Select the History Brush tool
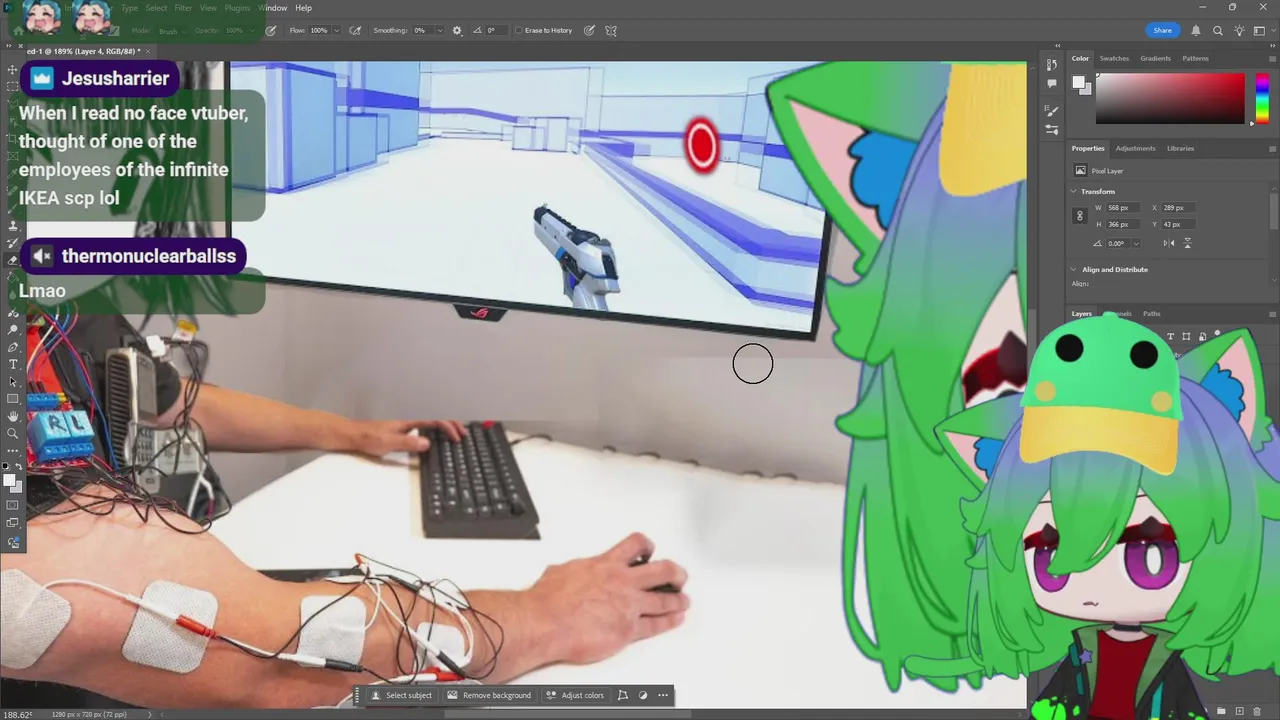Screen dimensions: 1280x720 click(x=13, y=243)
